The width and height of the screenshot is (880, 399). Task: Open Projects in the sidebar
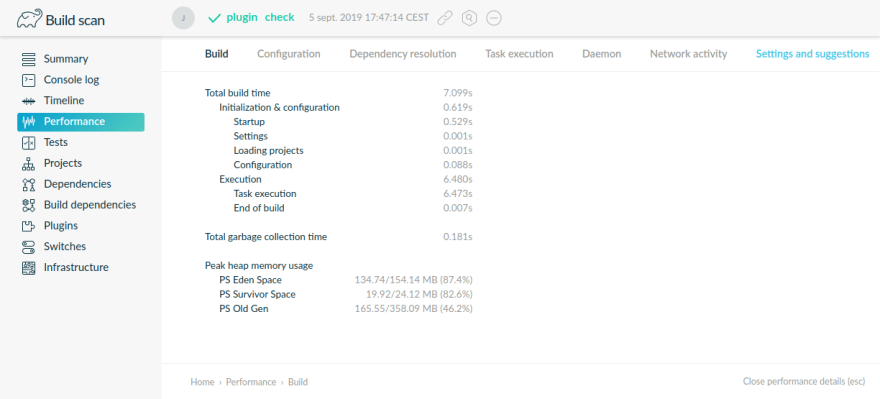(x=63, y=163)
